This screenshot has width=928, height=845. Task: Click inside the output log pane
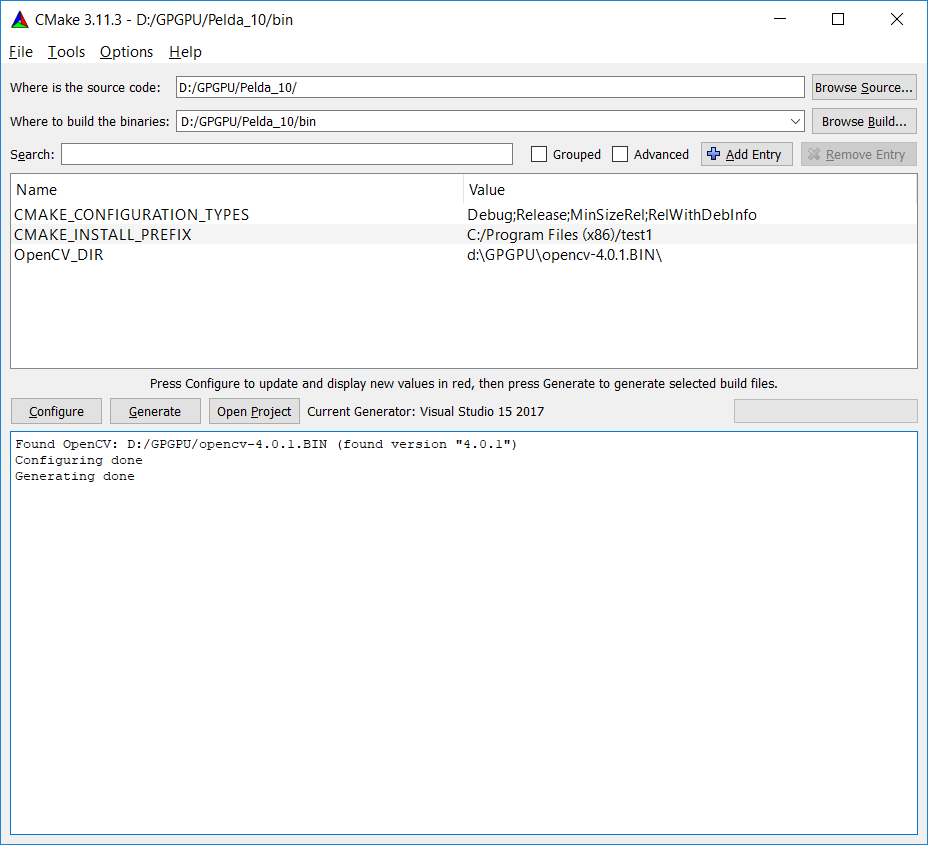click(x=464, y=633)
